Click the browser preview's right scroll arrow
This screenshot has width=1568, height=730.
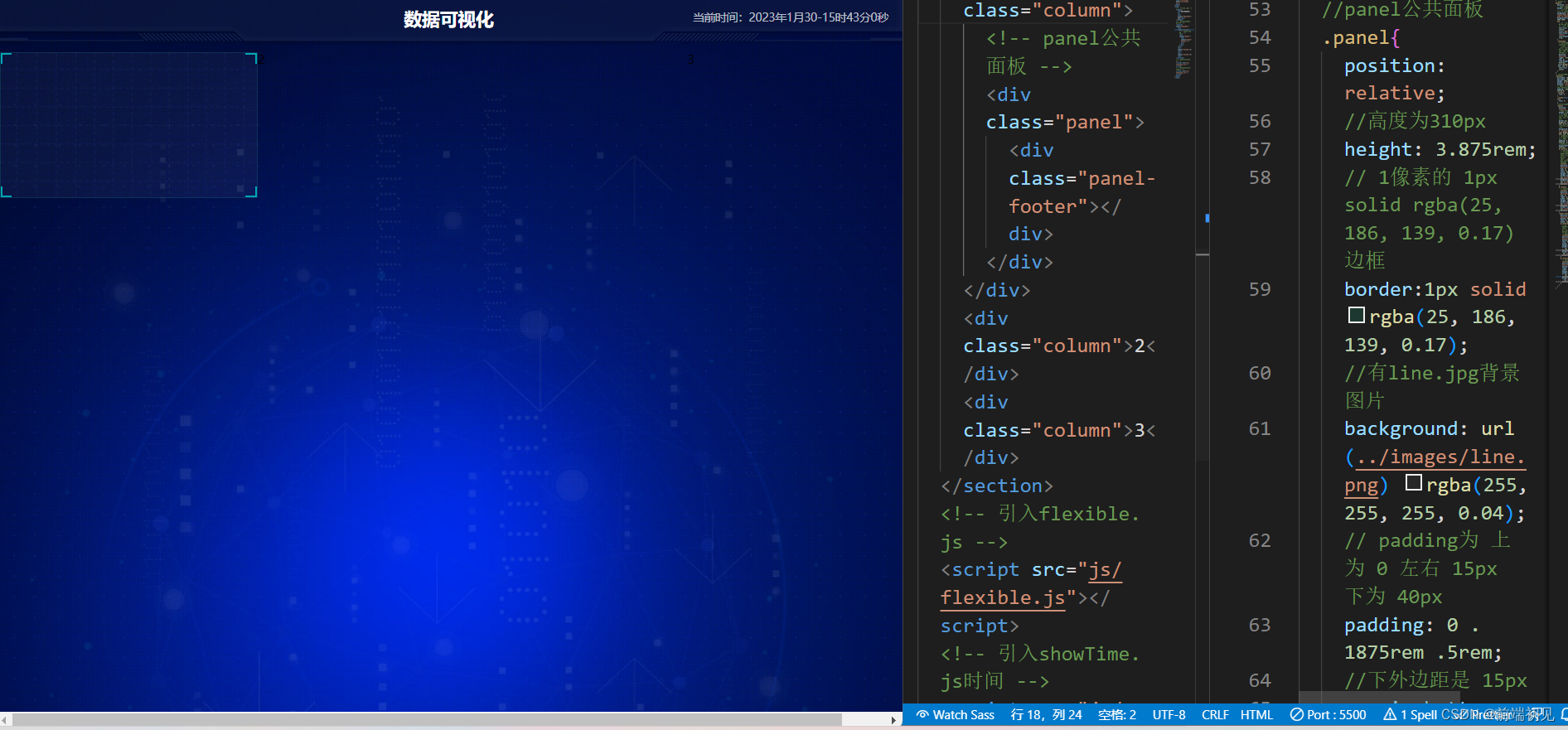coord(893,720)
